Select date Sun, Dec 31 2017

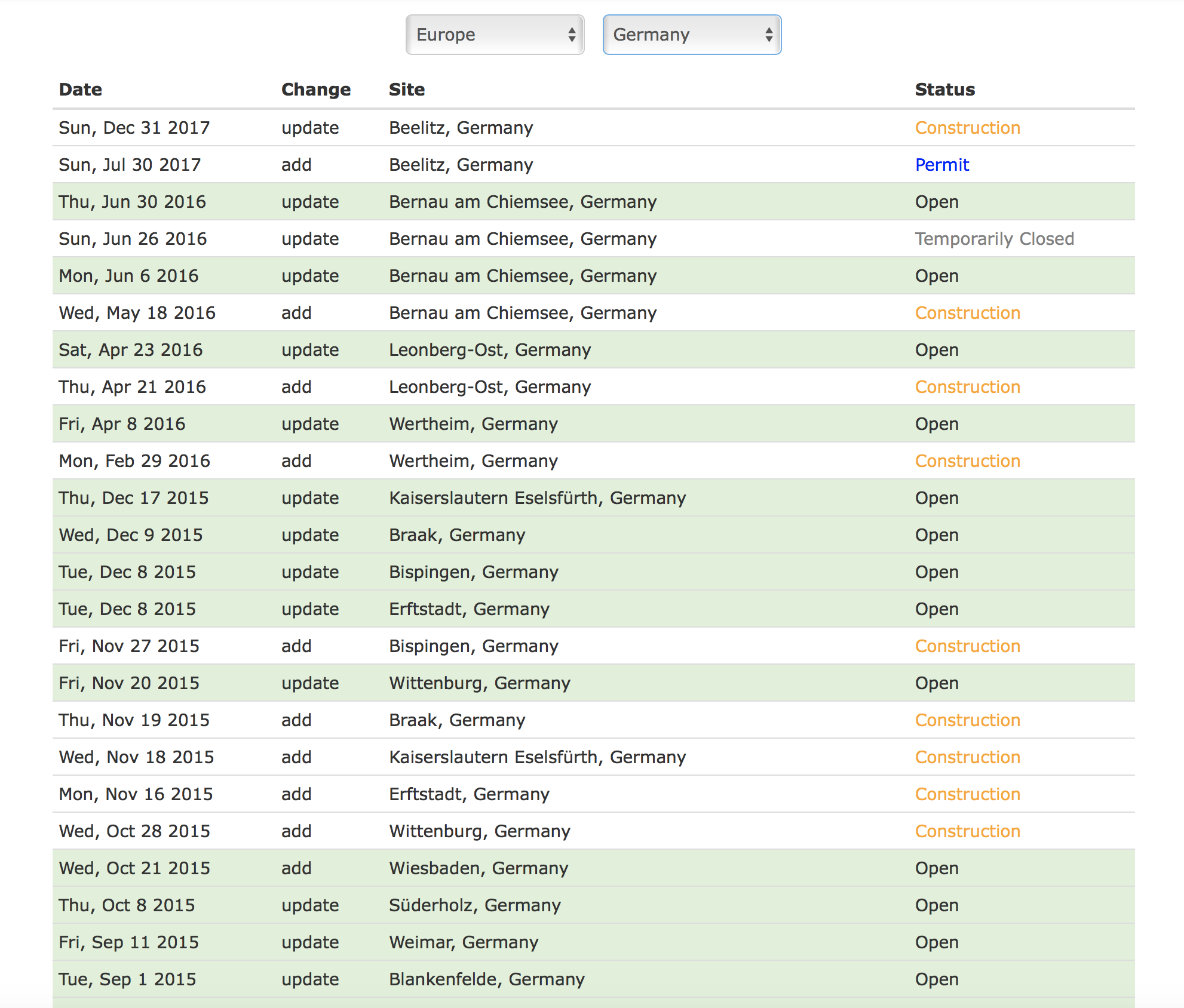click(134, 128)
